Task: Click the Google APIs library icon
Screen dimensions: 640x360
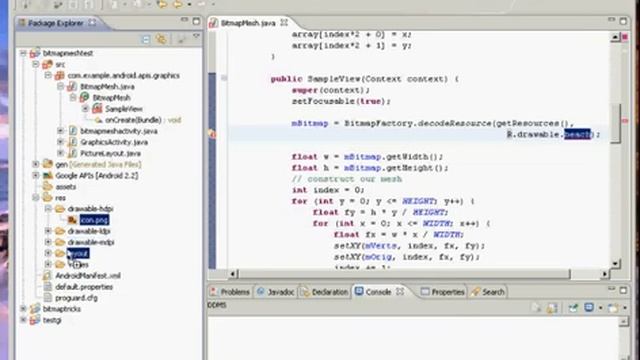Action: coord(48,175)
